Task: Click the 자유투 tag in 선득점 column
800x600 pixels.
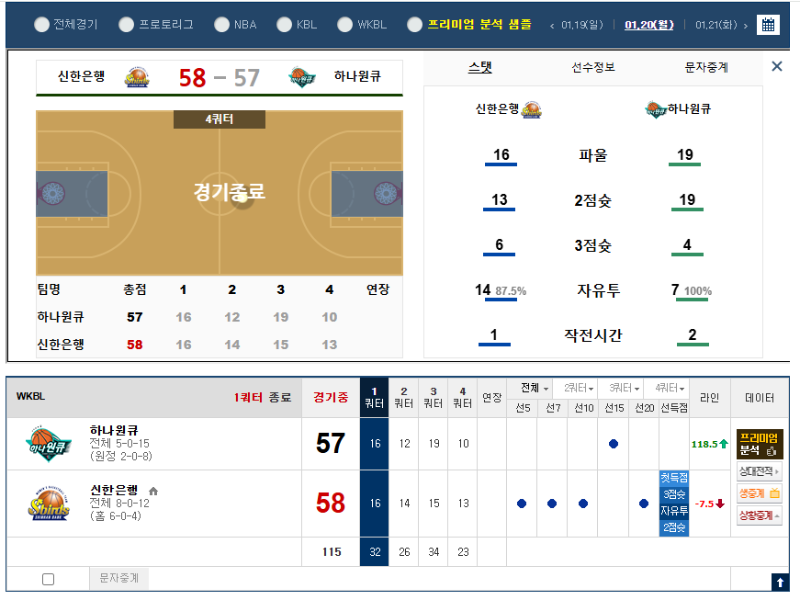Action: coord(674,511)
